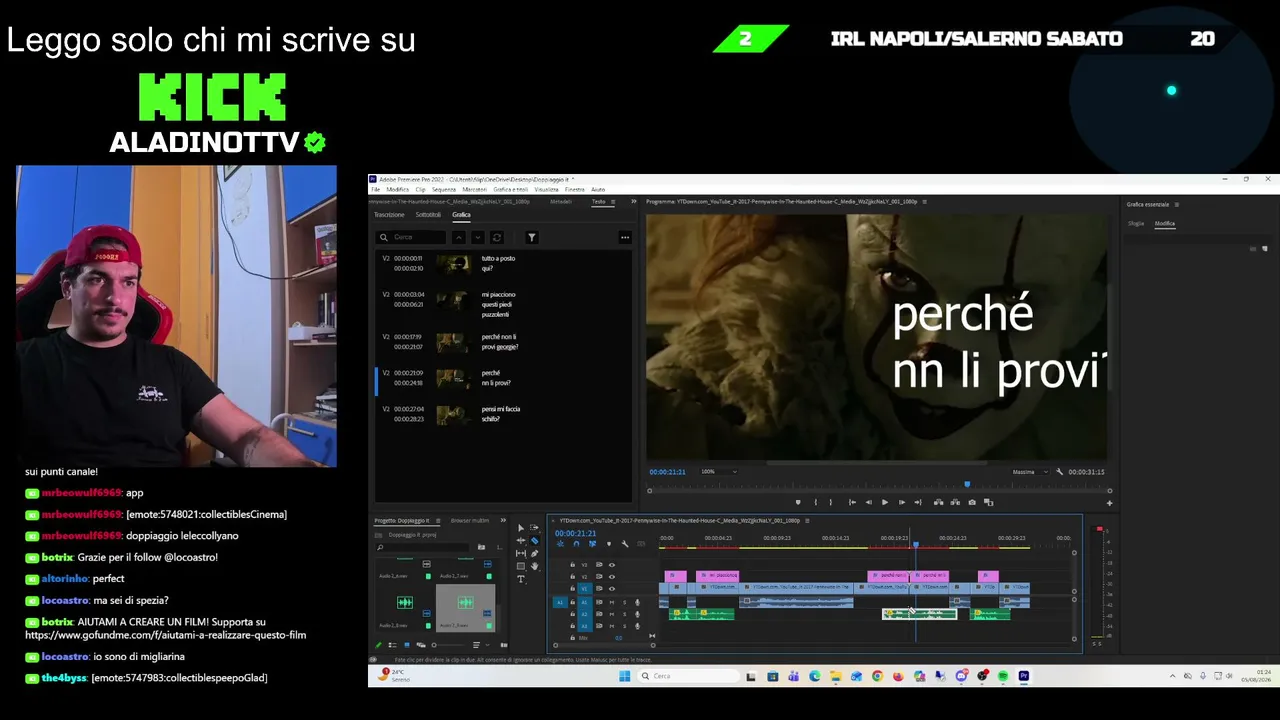Toggle lock on track V3
The height and width of the screenshot is (720, 1280).
[572, 565]
